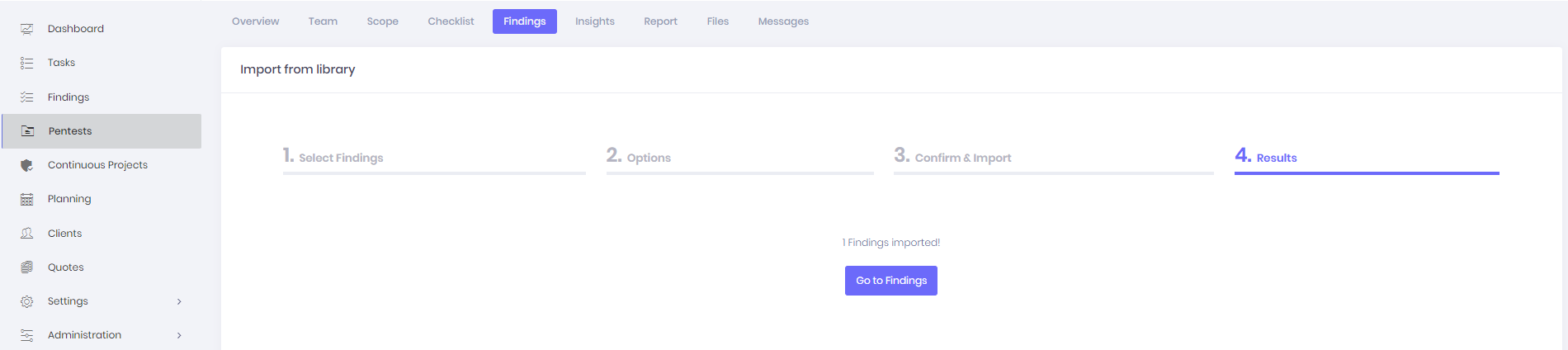1568x350 pixels.
Task: Click the Administration sliders icon
Action: [x=26, y=335]
